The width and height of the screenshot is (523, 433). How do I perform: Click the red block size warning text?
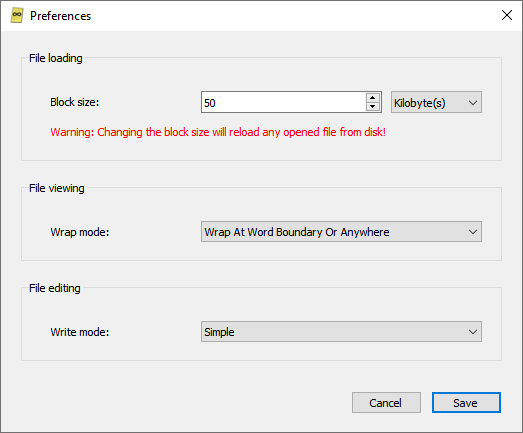pos(218,132)
